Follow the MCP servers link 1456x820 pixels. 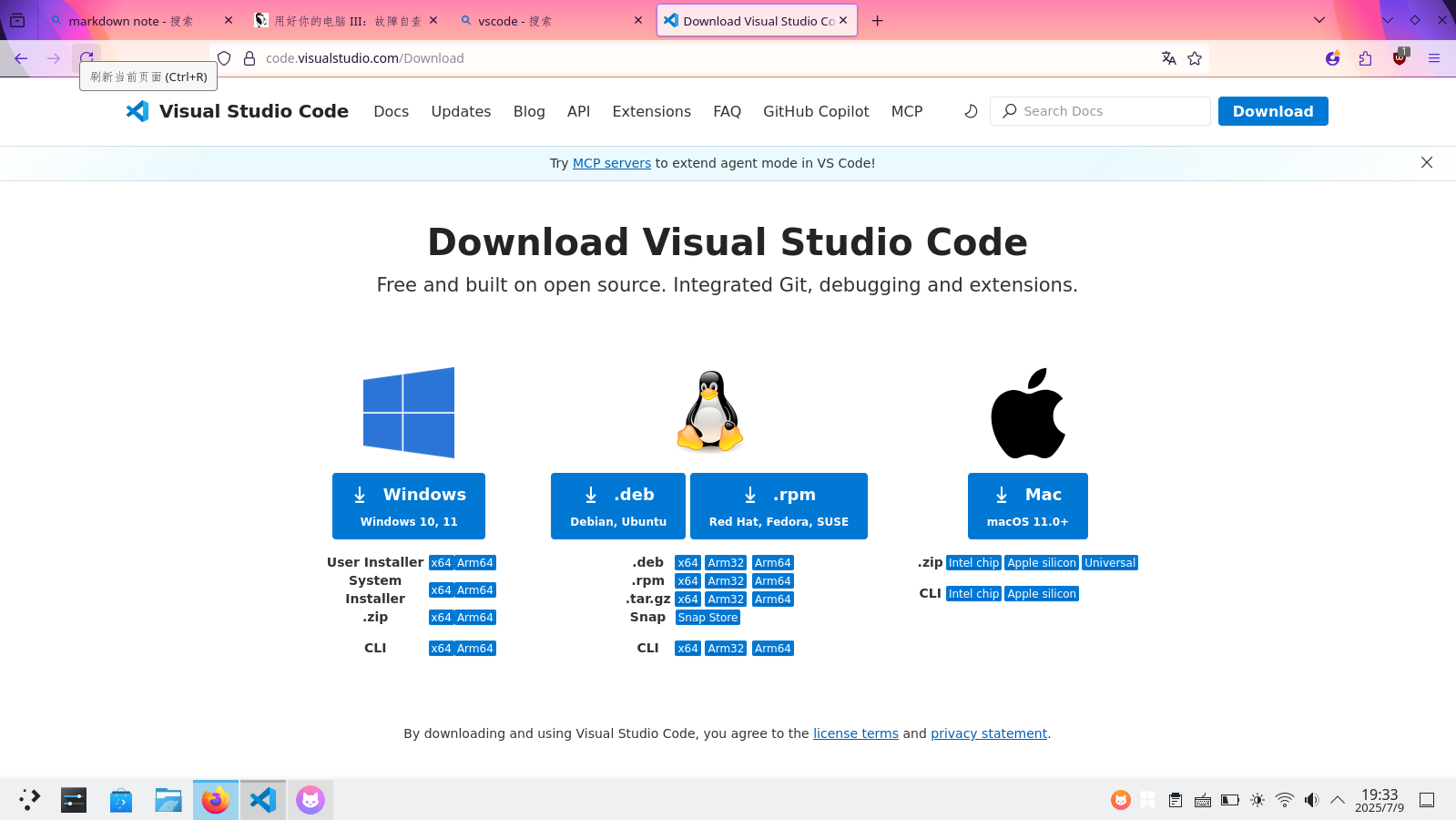[x=612, y=163]
